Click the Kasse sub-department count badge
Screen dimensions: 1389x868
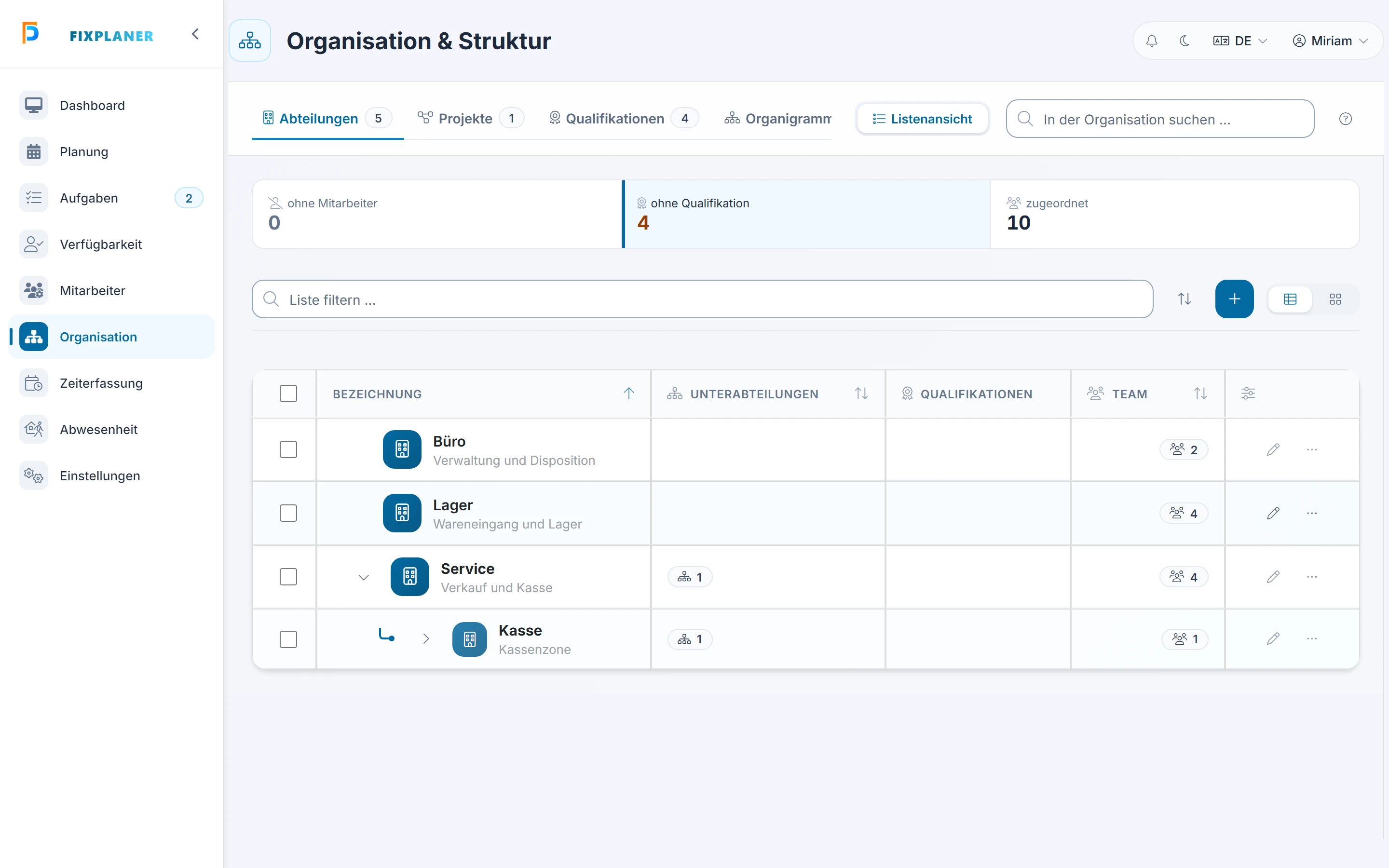pos(690,639)
